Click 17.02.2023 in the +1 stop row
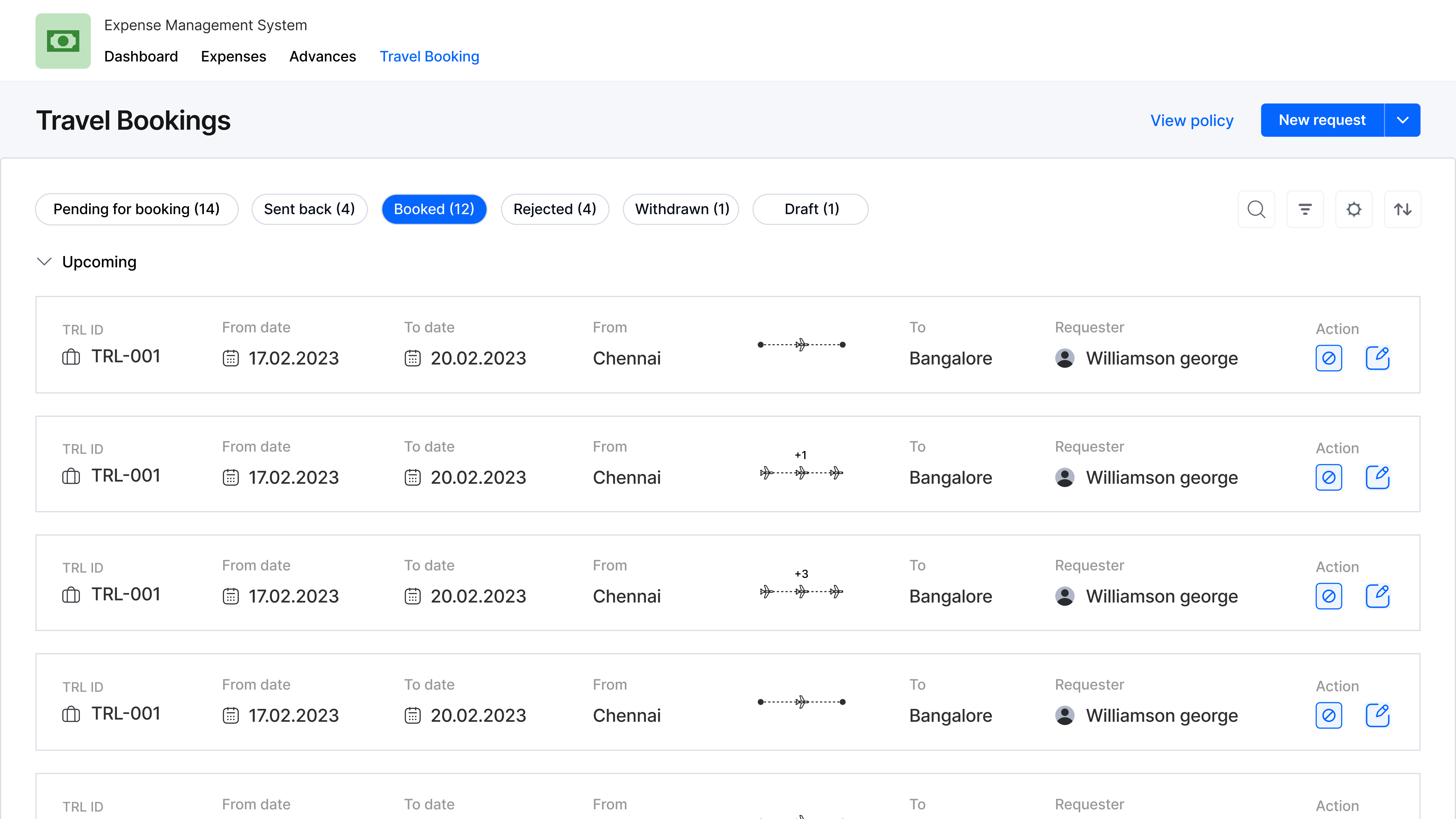Screen dimensions: 1456x819 pyautogui.click(x=294, y=478)
